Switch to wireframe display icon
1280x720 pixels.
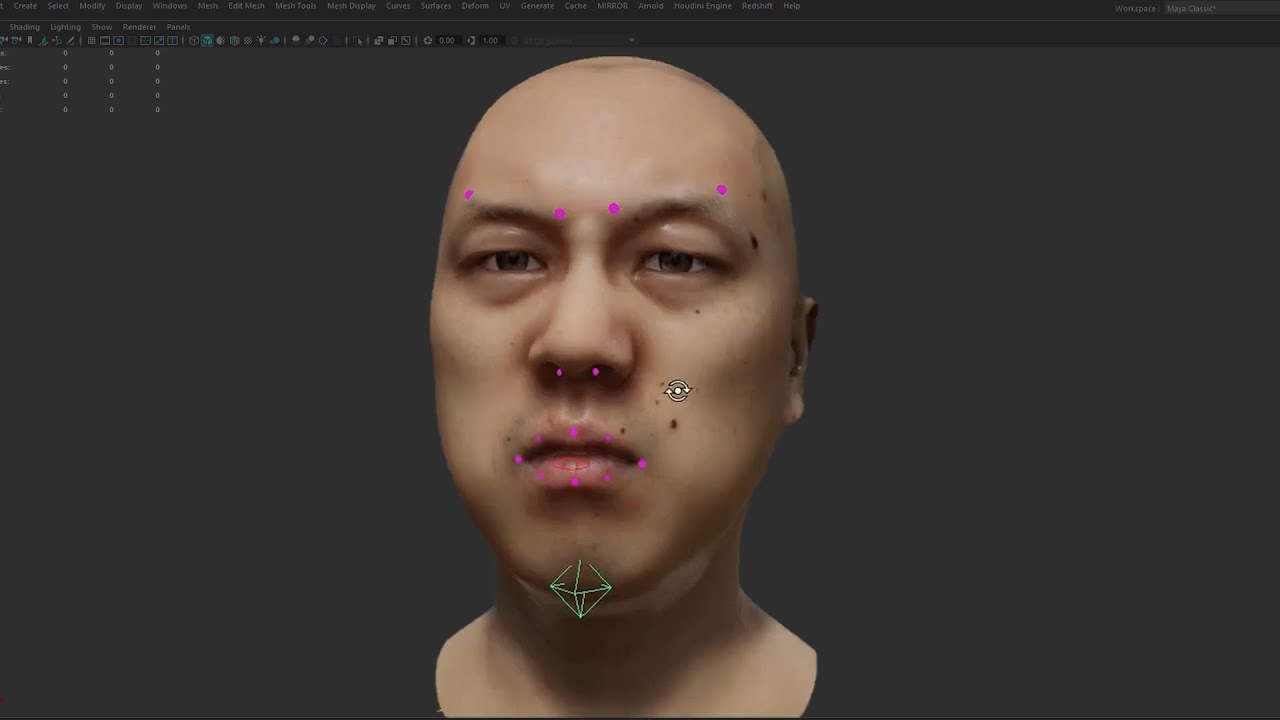(194, 40)
